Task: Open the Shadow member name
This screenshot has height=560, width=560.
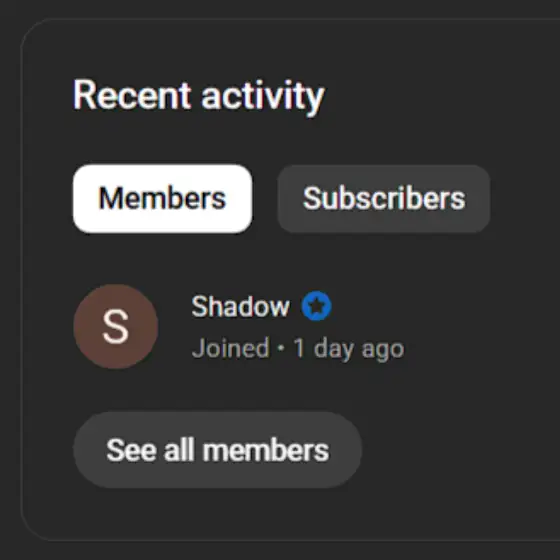Action: click(x=240, y=306)
